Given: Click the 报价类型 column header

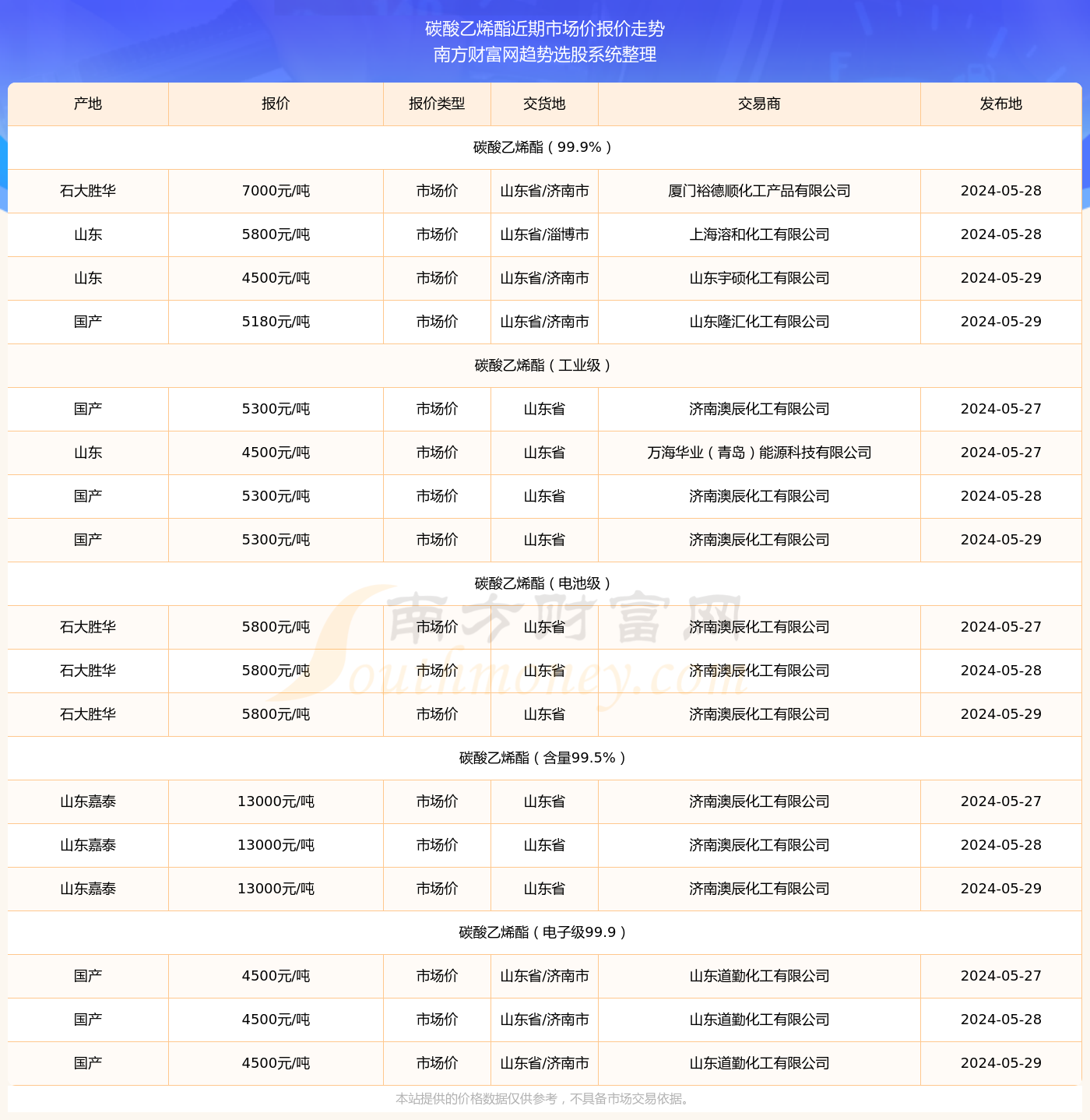Looking at the screenshot, I should click(x=437, y=104).
